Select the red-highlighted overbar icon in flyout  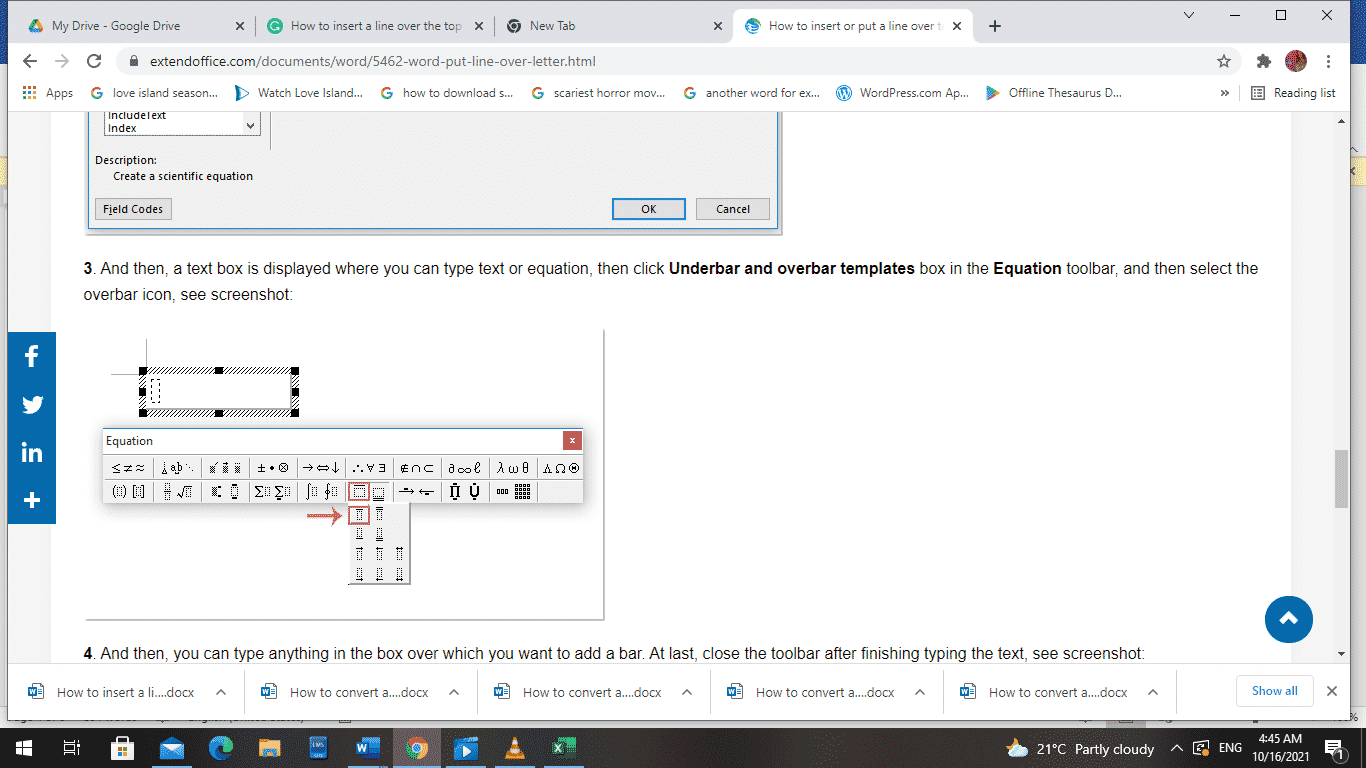click(360, 515)
